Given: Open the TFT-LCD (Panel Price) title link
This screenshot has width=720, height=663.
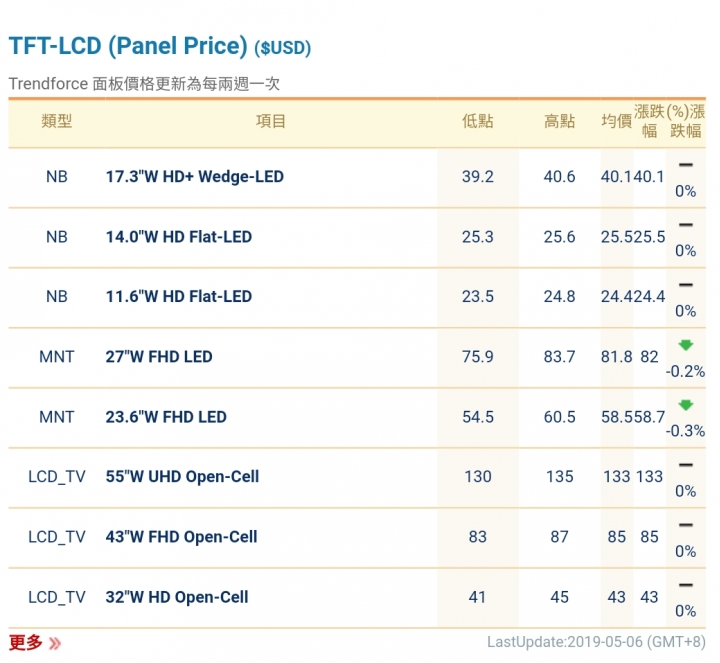Looking at the screenshot, I should coord(128,46).
